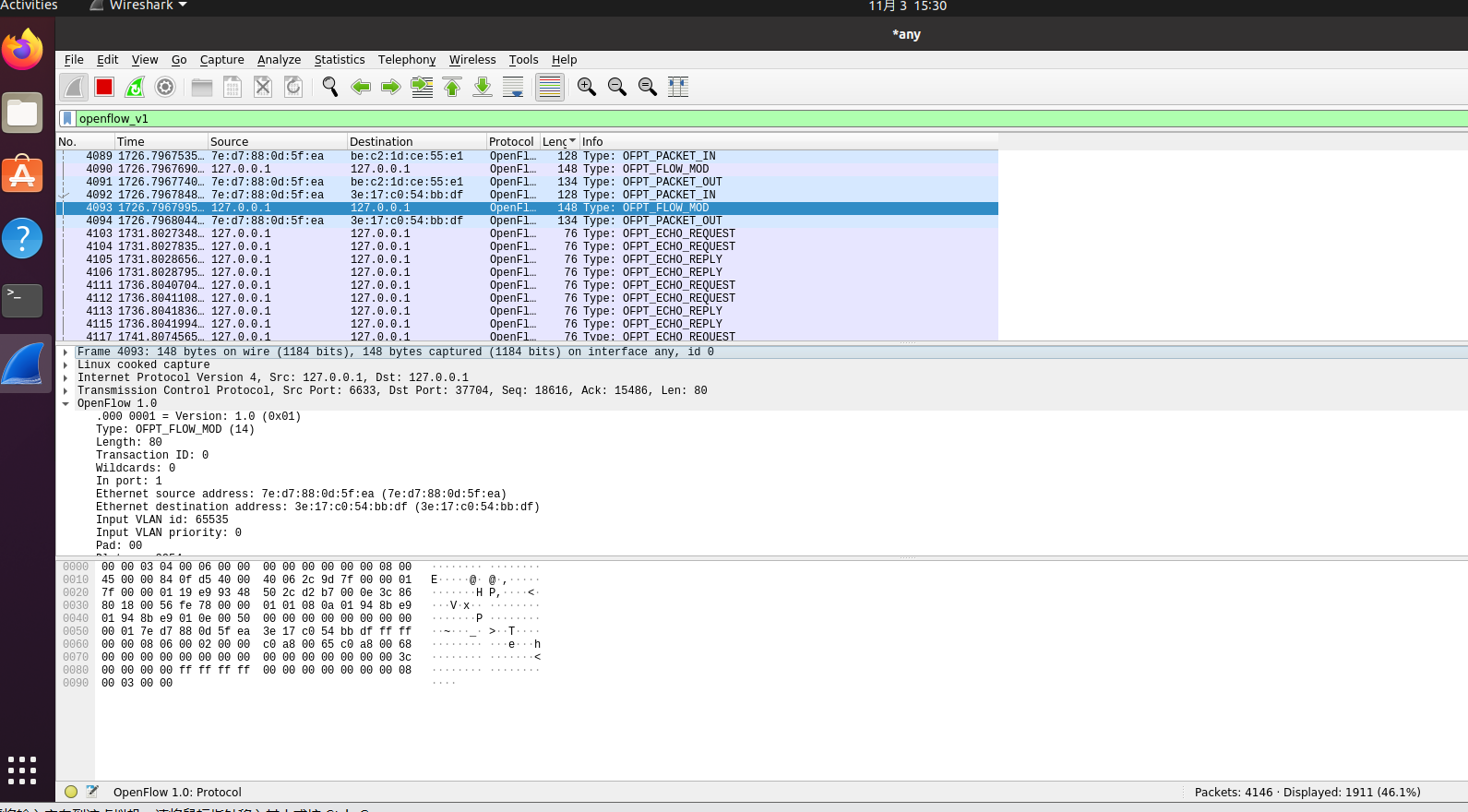Expand the Linux cooked capture section
This screenshot has width=1468, height=812.
coord(66,365)
